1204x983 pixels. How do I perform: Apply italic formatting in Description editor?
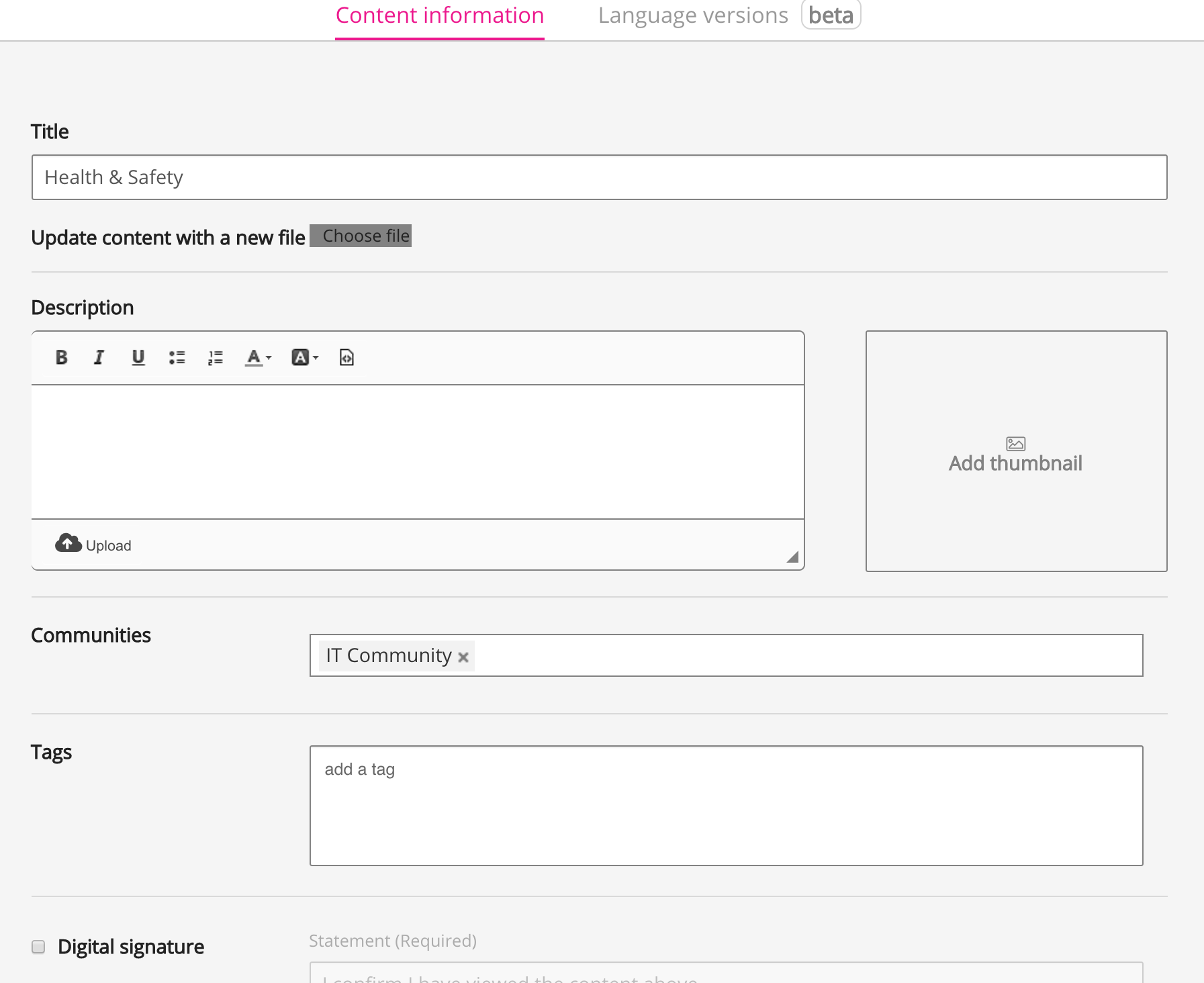point(99,357)
